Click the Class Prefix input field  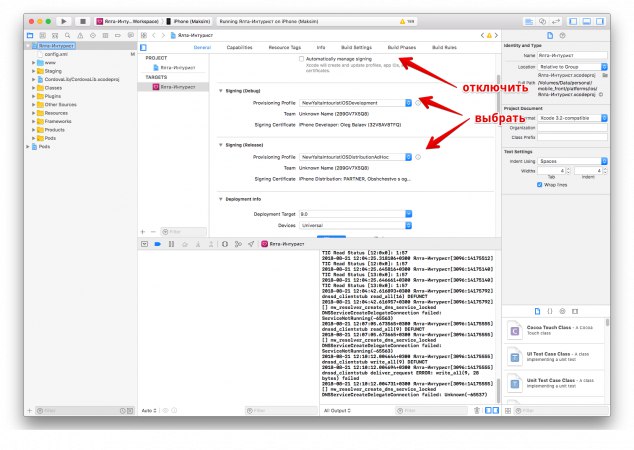tap(573, 137)
